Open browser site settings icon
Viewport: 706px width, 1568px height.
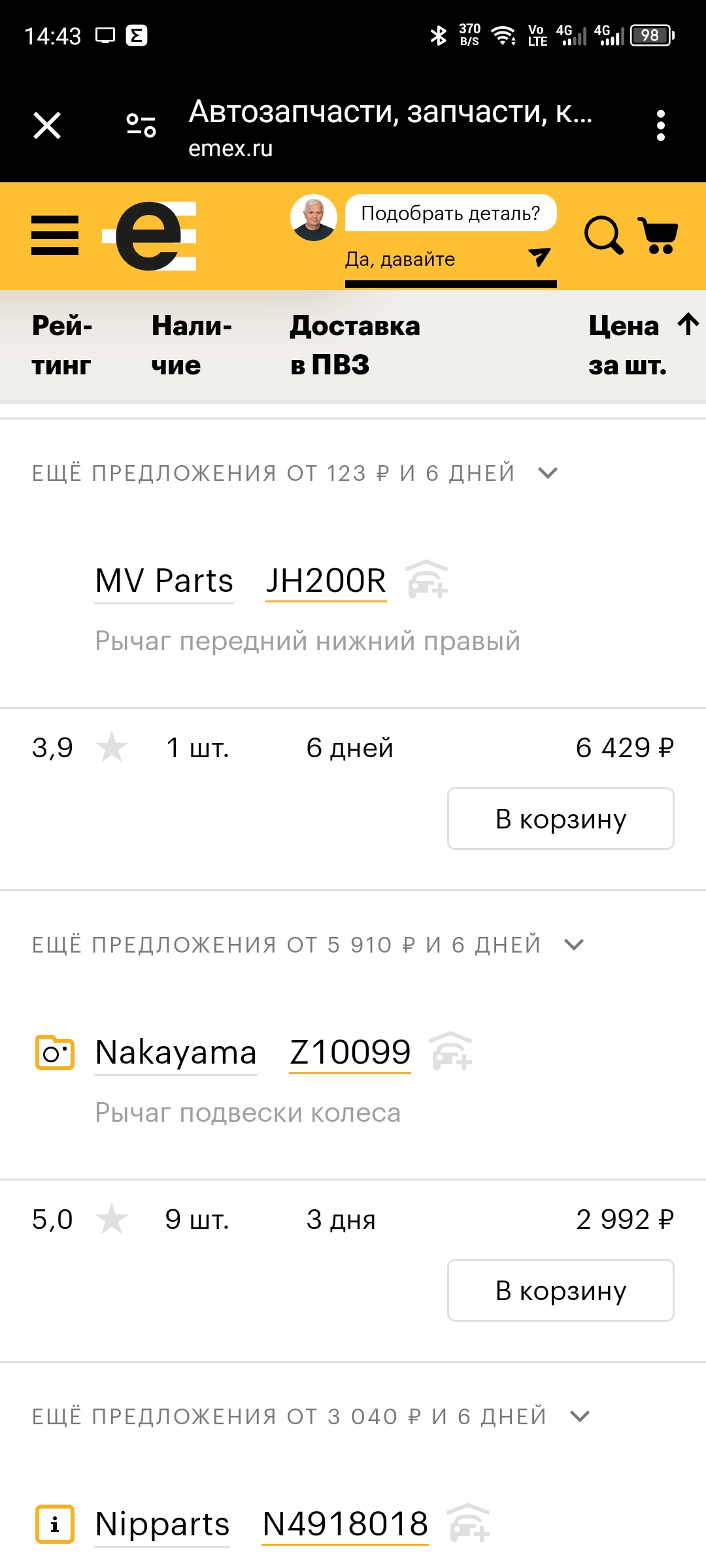(x=141, y=125)
